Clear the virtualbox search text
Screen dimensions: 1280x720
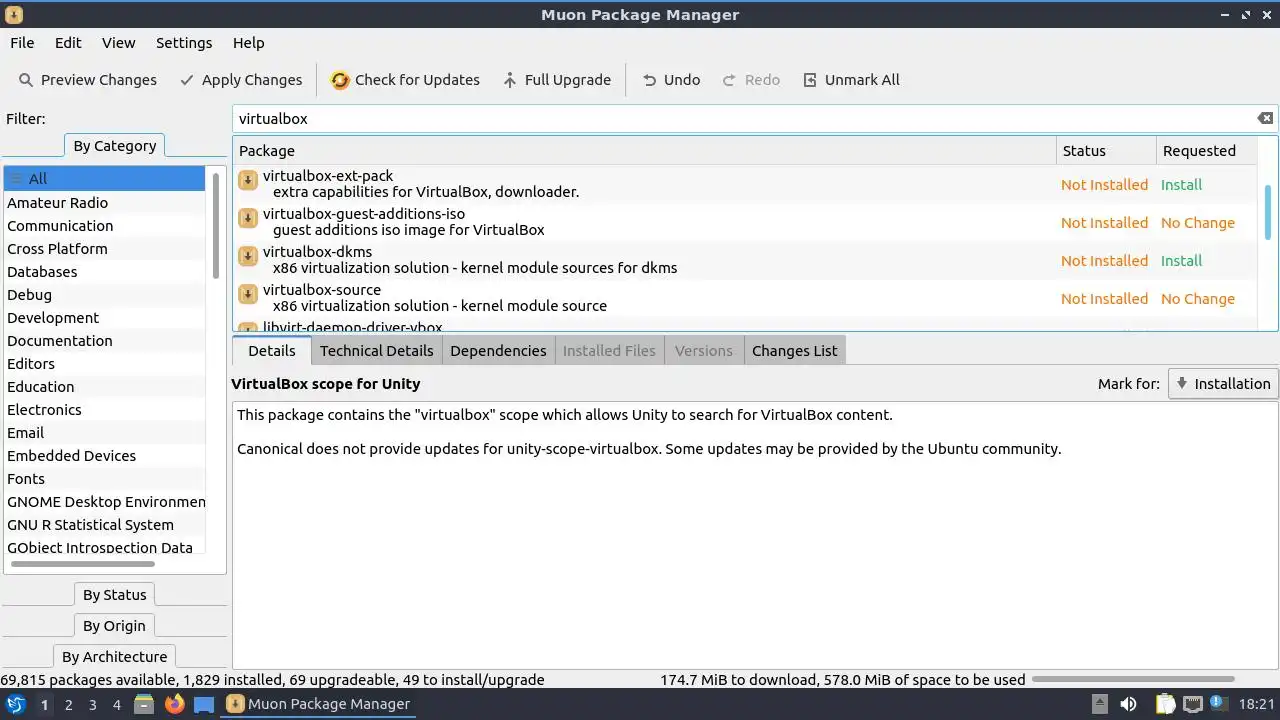coord(1265,118)
